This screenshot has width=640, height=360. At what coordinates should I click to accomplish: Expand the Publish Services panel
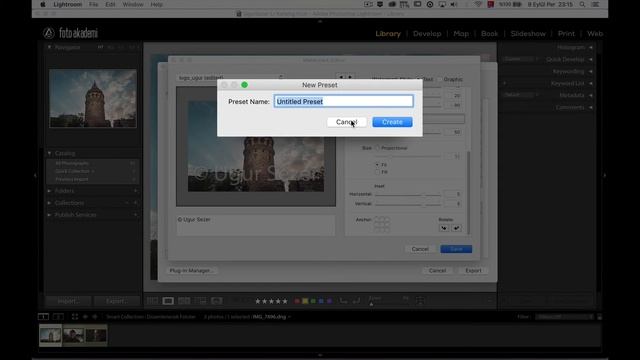49,215
